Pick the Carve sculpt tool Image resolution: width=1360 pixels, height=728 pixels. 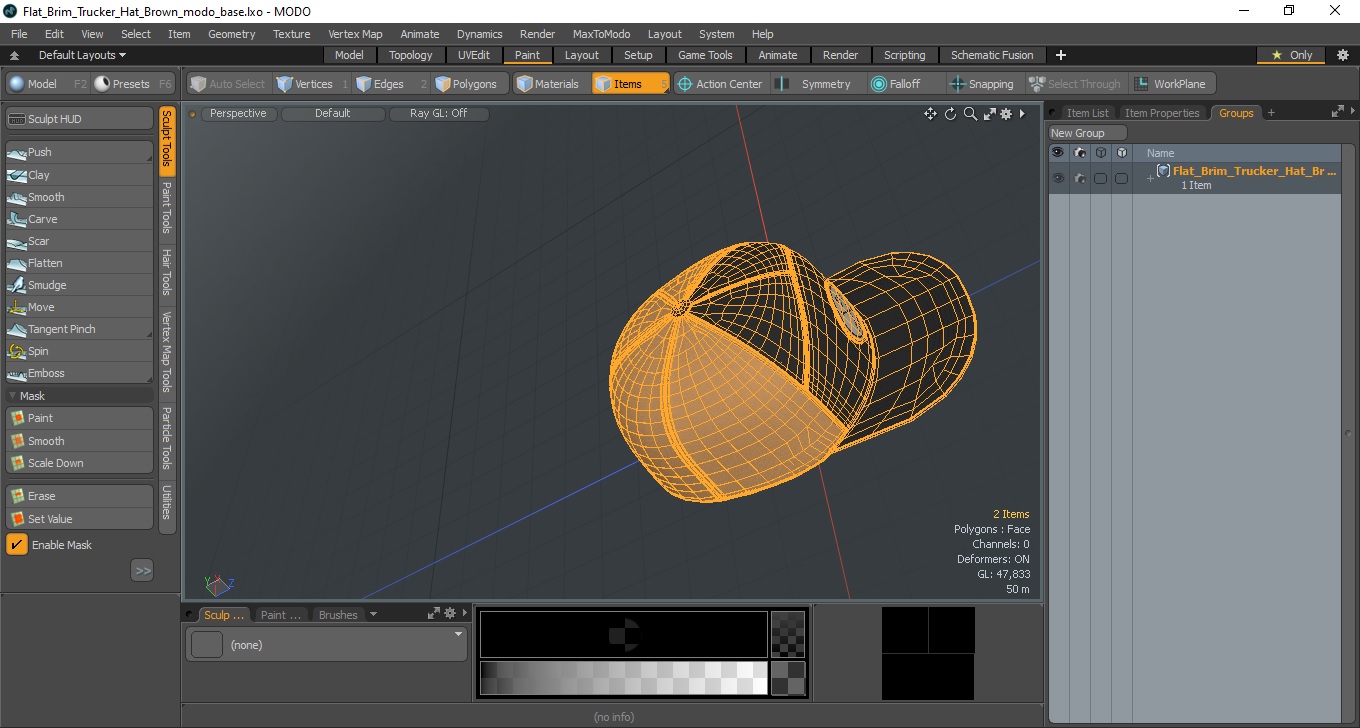click(79, 219)
